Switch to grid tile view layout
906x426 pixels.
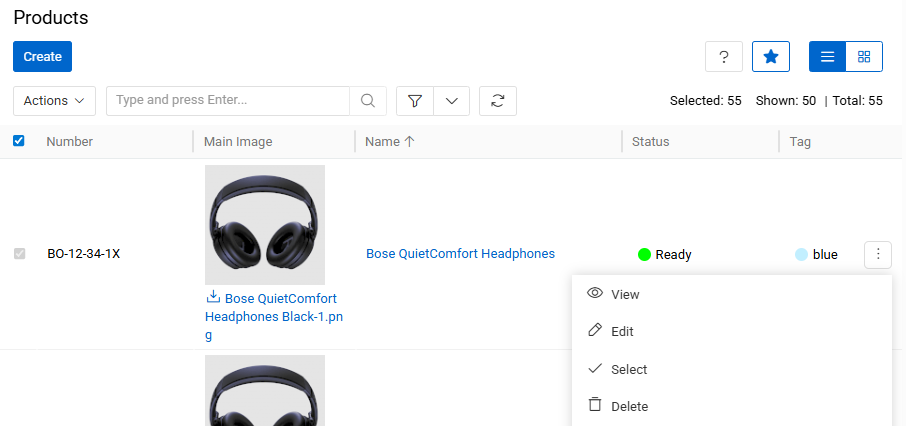click(864, 57)
